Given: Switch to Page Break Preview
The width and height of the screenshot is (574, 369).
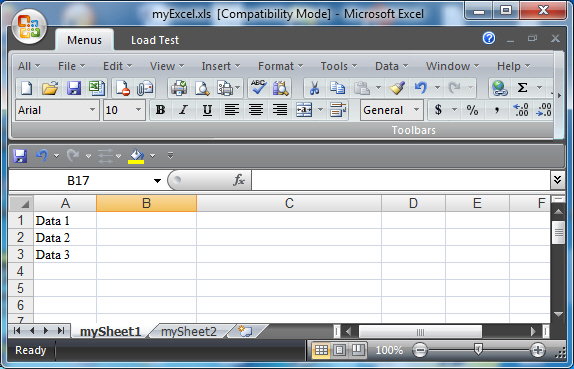Looking at the screenshot, I should click(x=358, y=350).
